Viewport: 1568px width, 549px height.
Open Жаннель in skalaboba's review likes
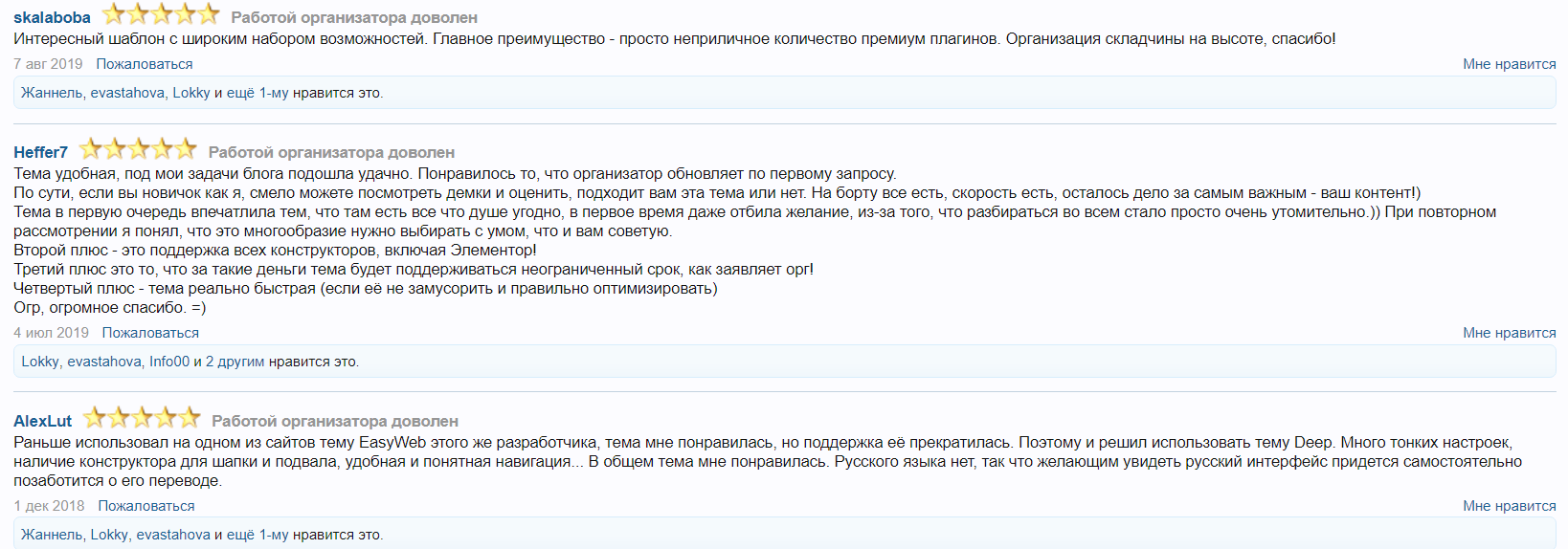point(52,93)
